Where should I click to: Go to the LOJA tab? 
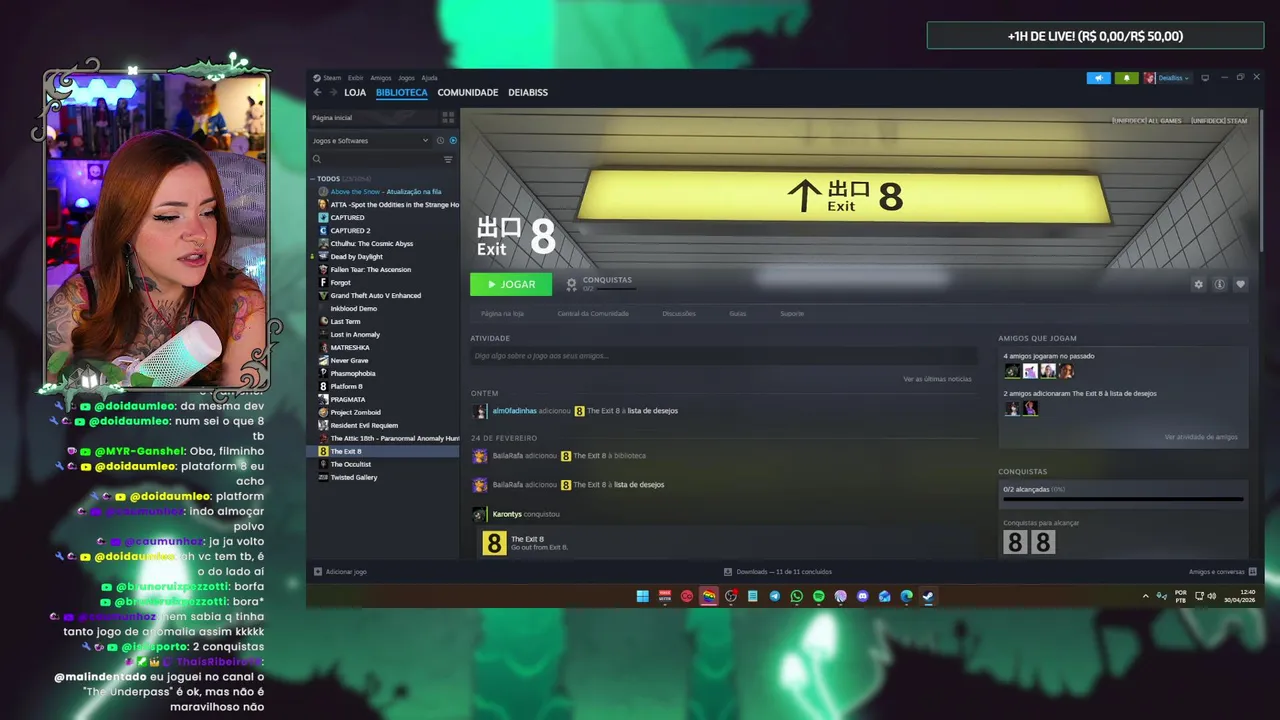(x=355, y=92)
